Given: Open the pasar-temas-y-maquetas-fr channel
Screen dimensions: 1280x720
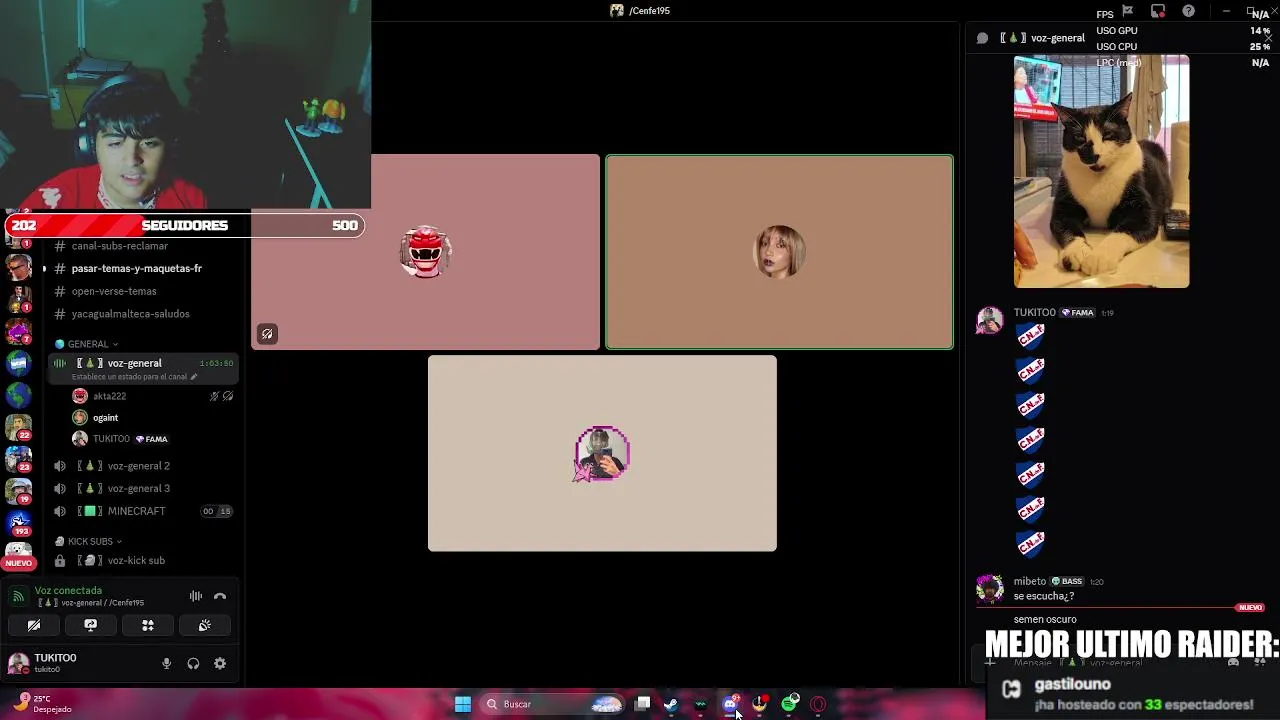Looking at the screenshot, I should click(137, 268).
